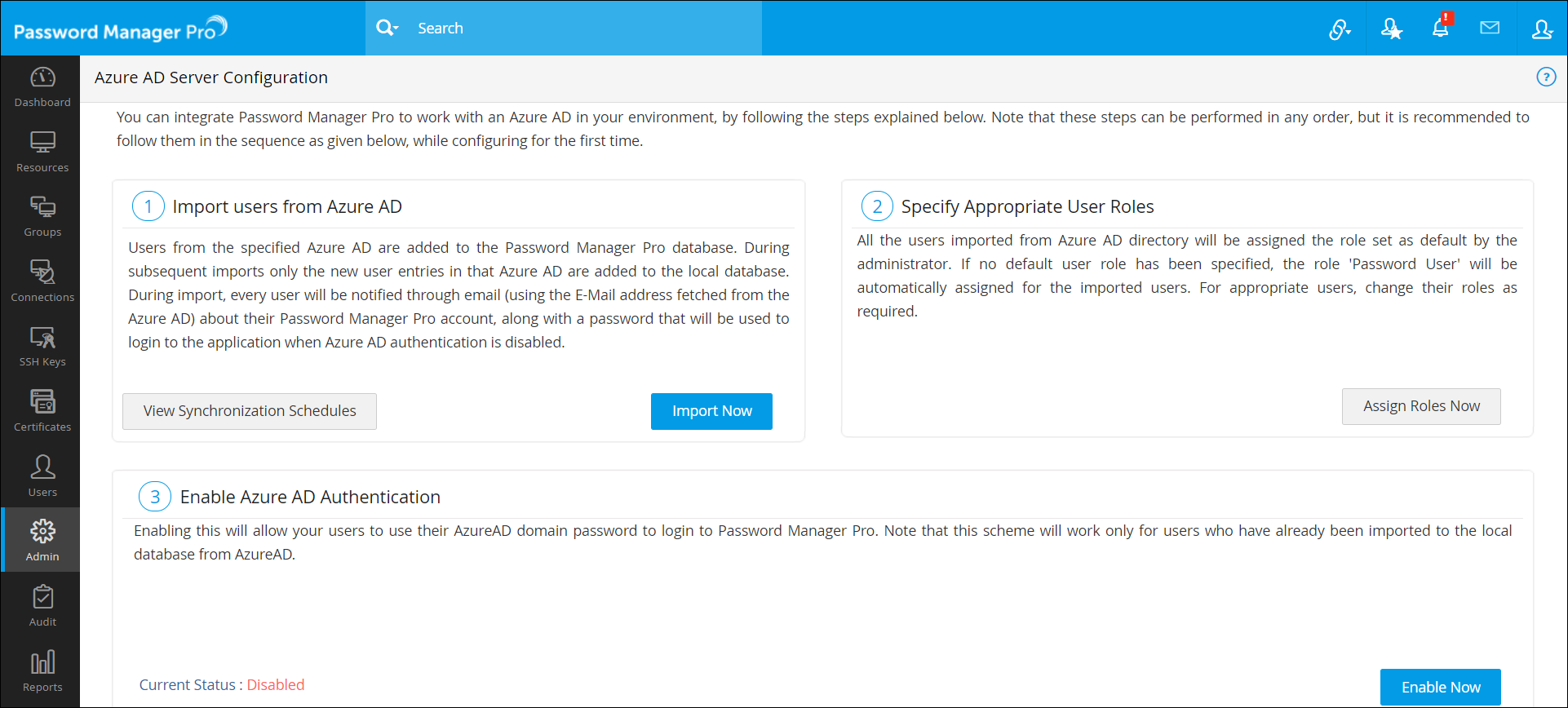
Task: Open the help question mark icon
Action: point(1546,77)
